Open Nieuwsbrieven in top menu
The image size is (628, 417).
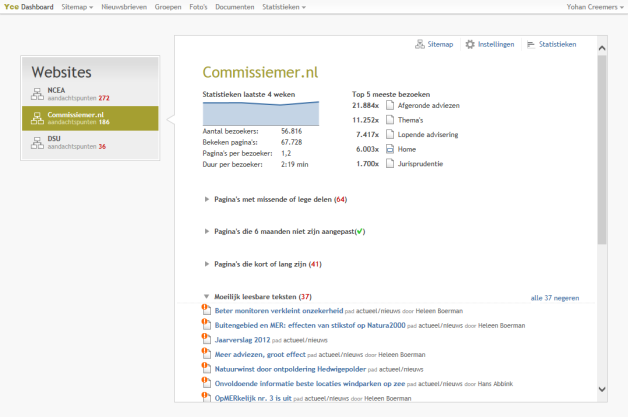point(124,7)
